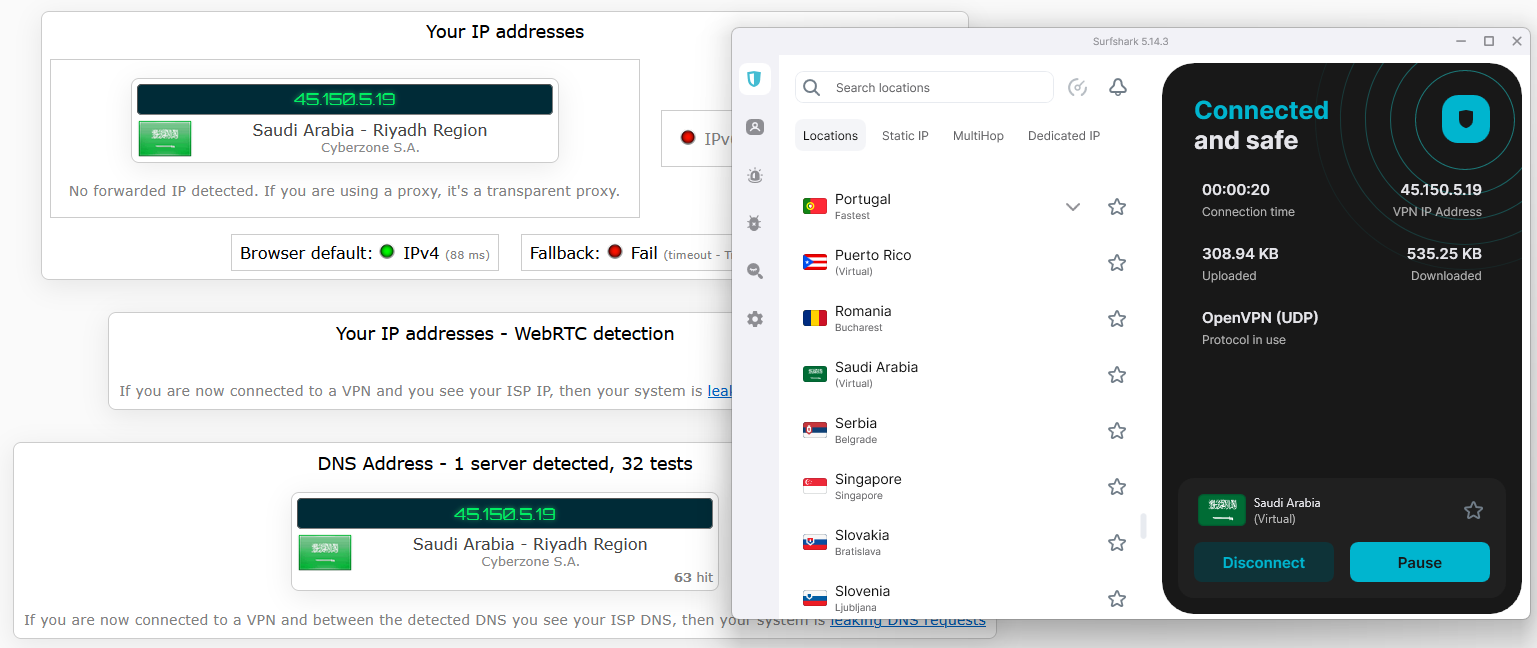Click the 45.150.5.19 address in DNS Address box
This screenshot has width=1537, height=648.
(x=505, y=514)
